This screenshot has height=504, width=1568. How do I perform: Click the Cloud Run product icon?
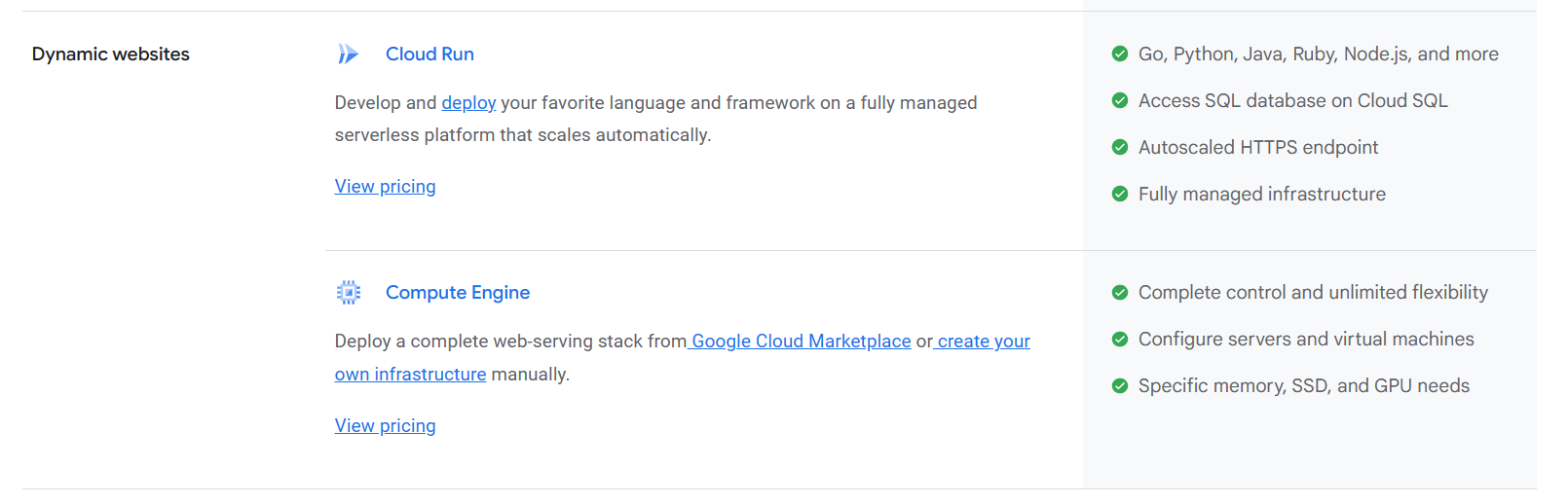tap(348, 54)
